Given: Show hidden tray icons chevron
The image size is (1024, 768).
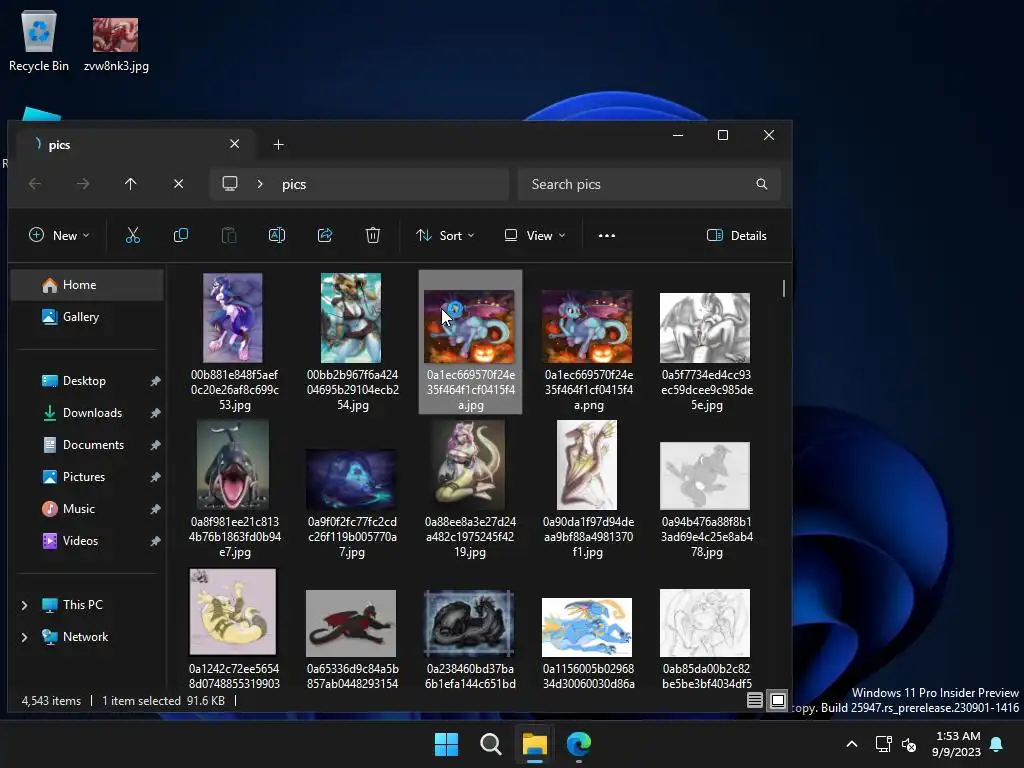Looking at the screenshot, I should [852, 744].
